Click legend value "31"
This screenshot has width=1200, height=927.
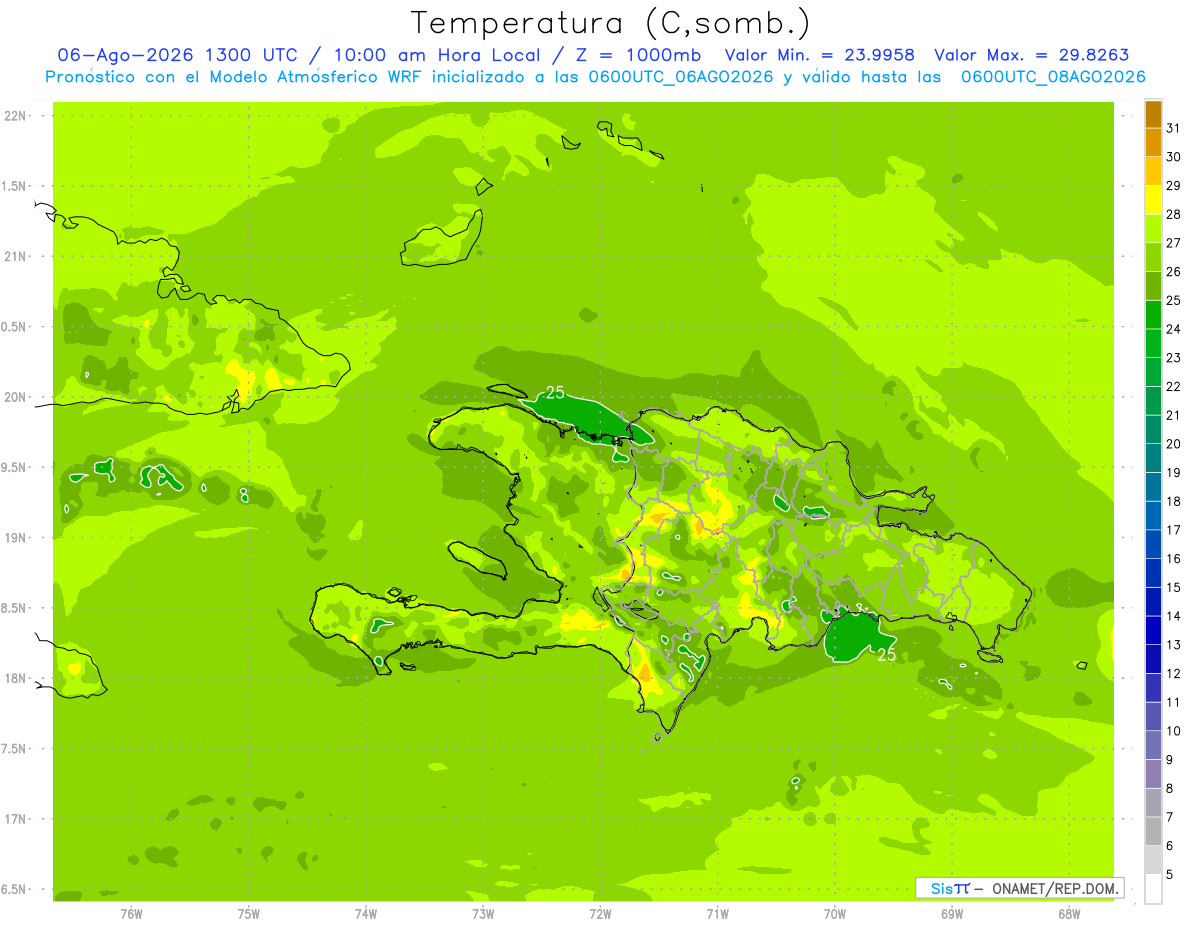coord(1173,128)
